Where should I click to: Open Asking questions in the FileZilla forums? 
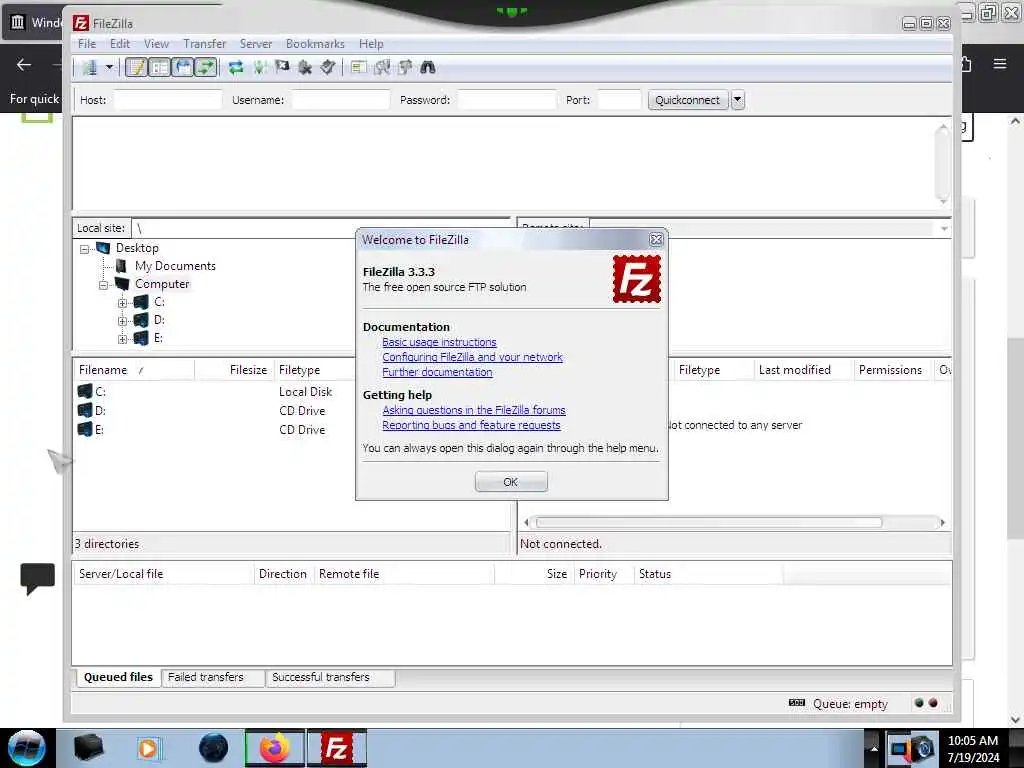coord(473,410)
